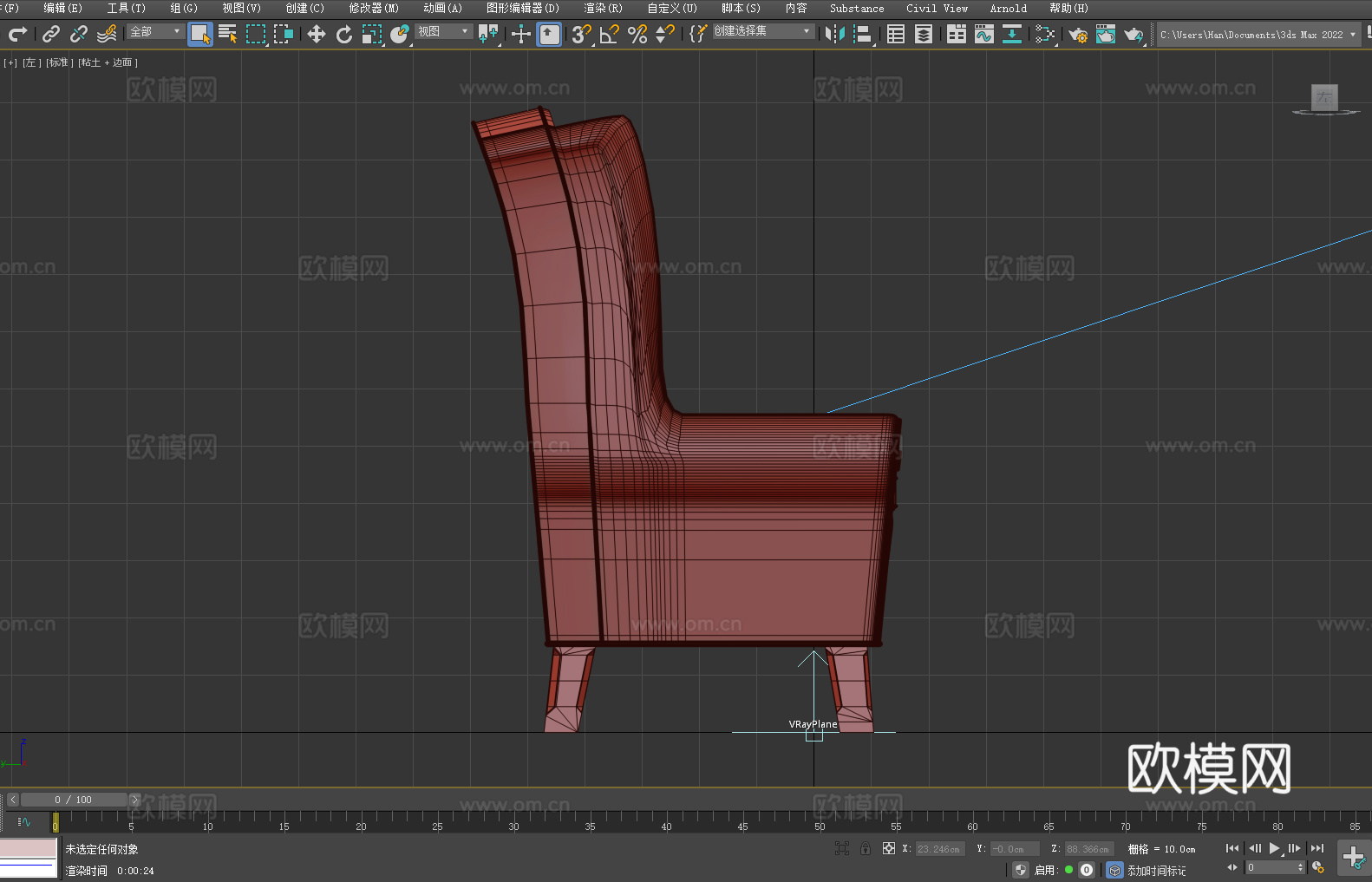Click the Z coordinate field
Viewport: 1372px width, 882px height.
1089,849
